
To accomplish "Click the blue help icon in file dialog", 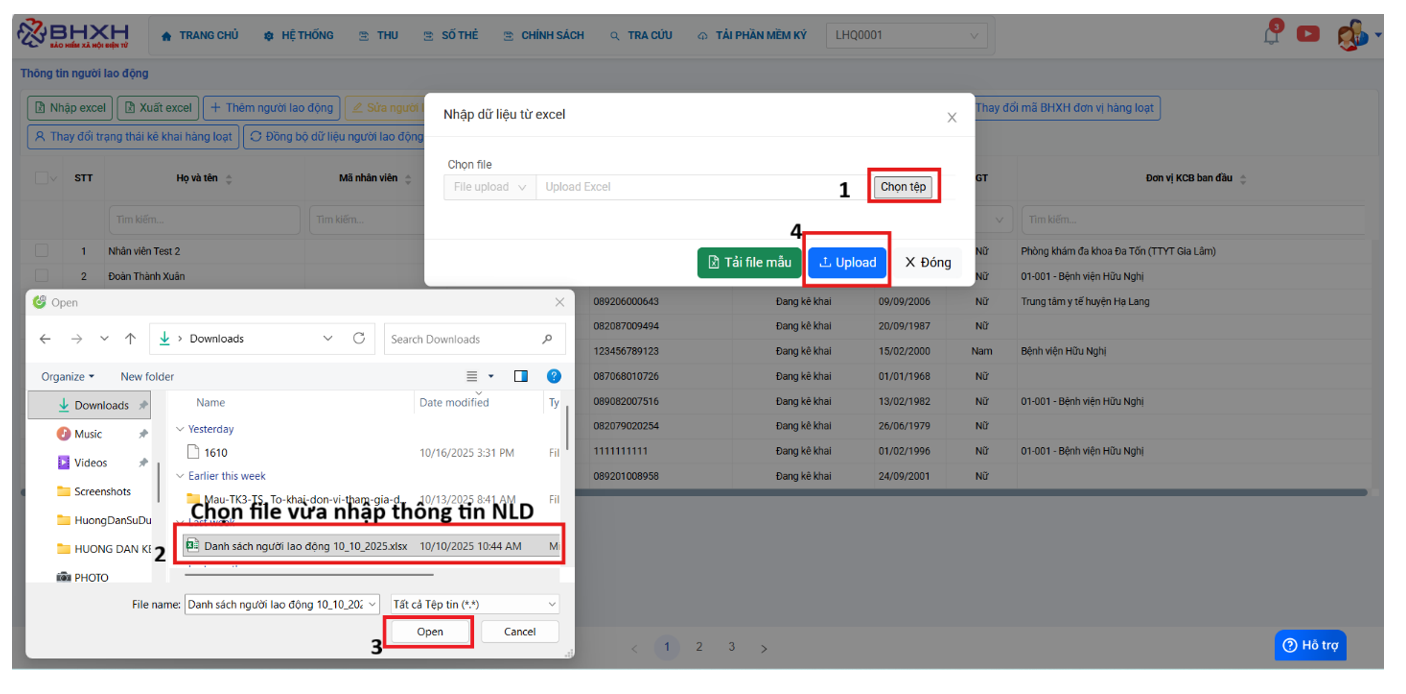I will tap(554, 376).
